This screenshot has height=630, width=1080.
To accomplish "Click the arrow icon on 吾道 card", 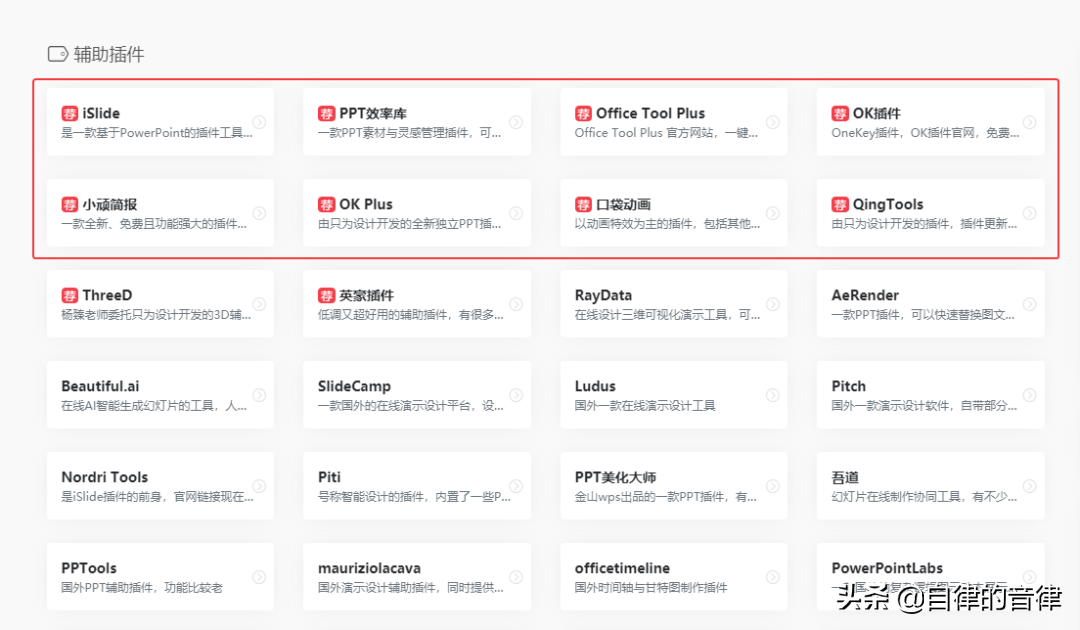I will (x=1030, y=485).
